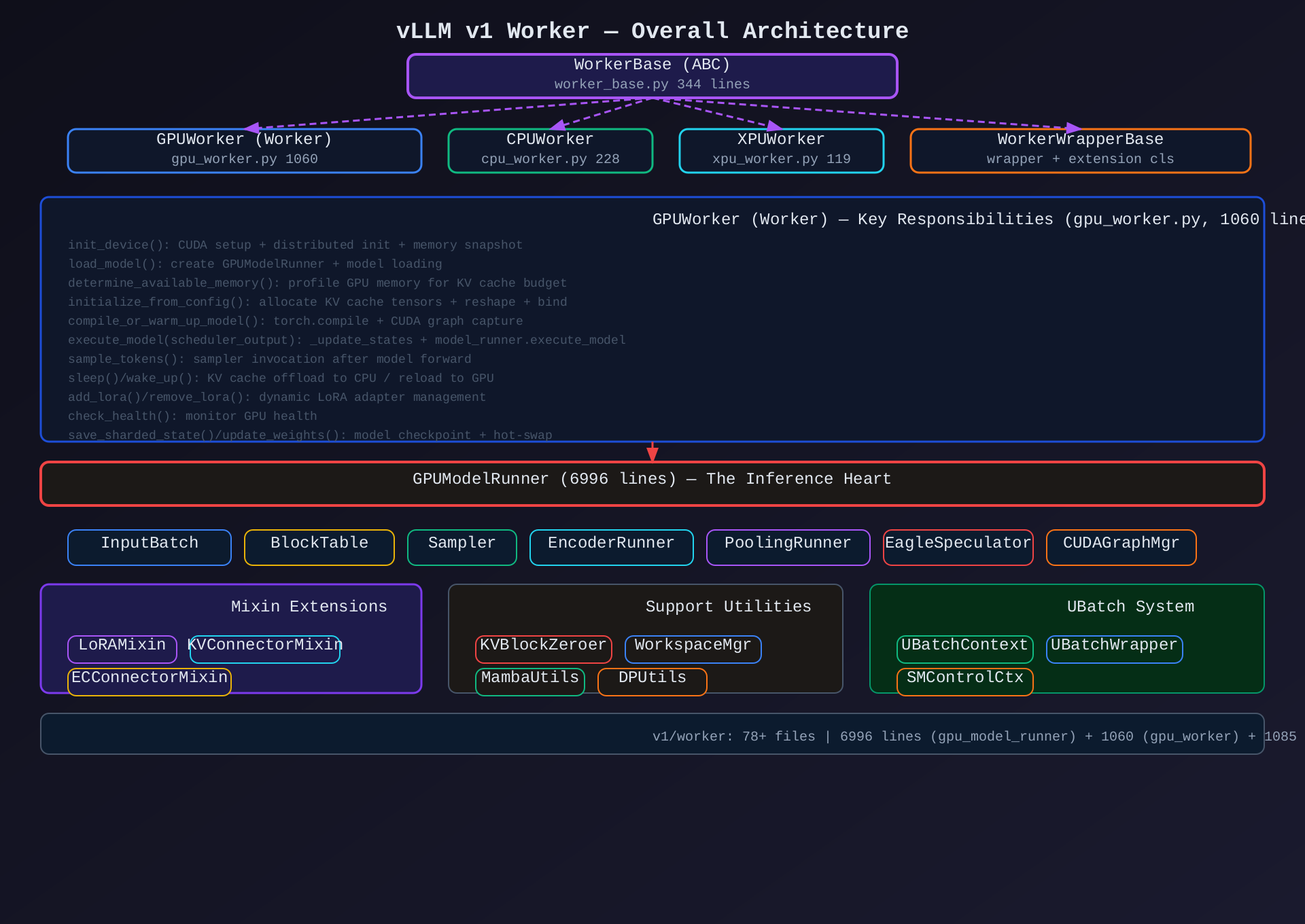Click the LoRAMixin tag

tap(122, 649)
